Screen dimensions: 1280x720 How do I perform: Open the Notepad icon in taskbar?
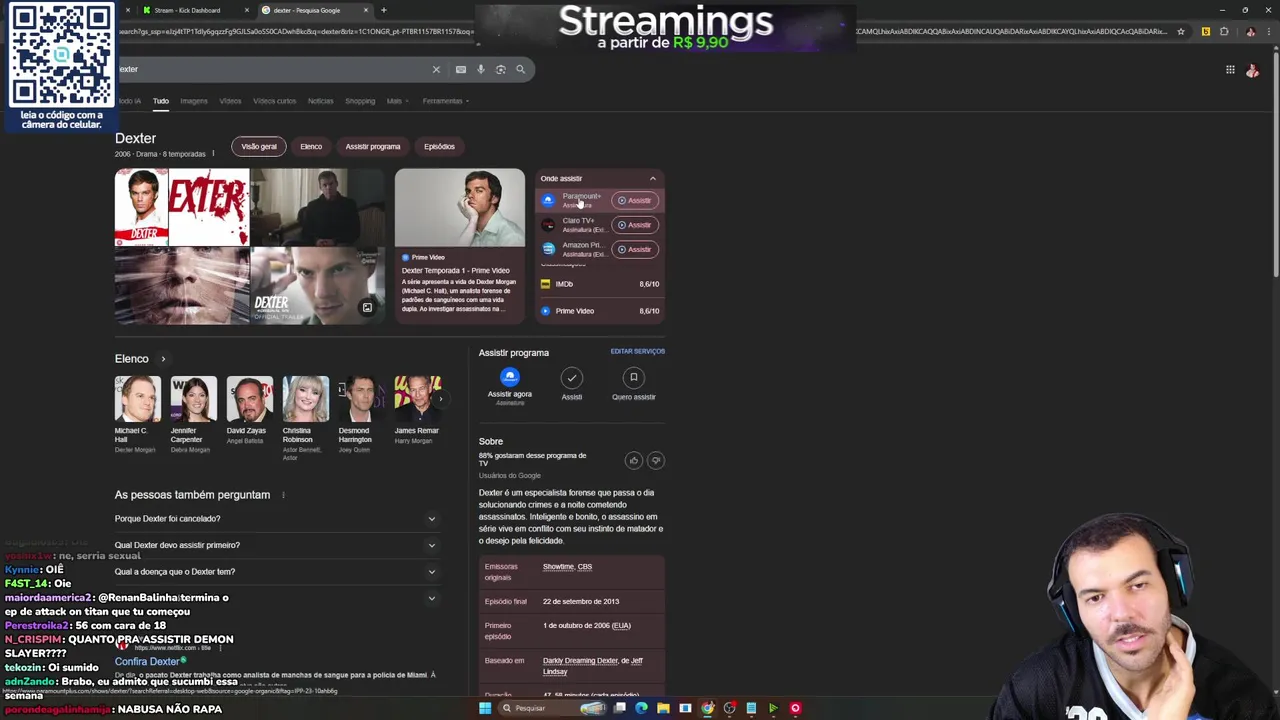coord(751,708)
